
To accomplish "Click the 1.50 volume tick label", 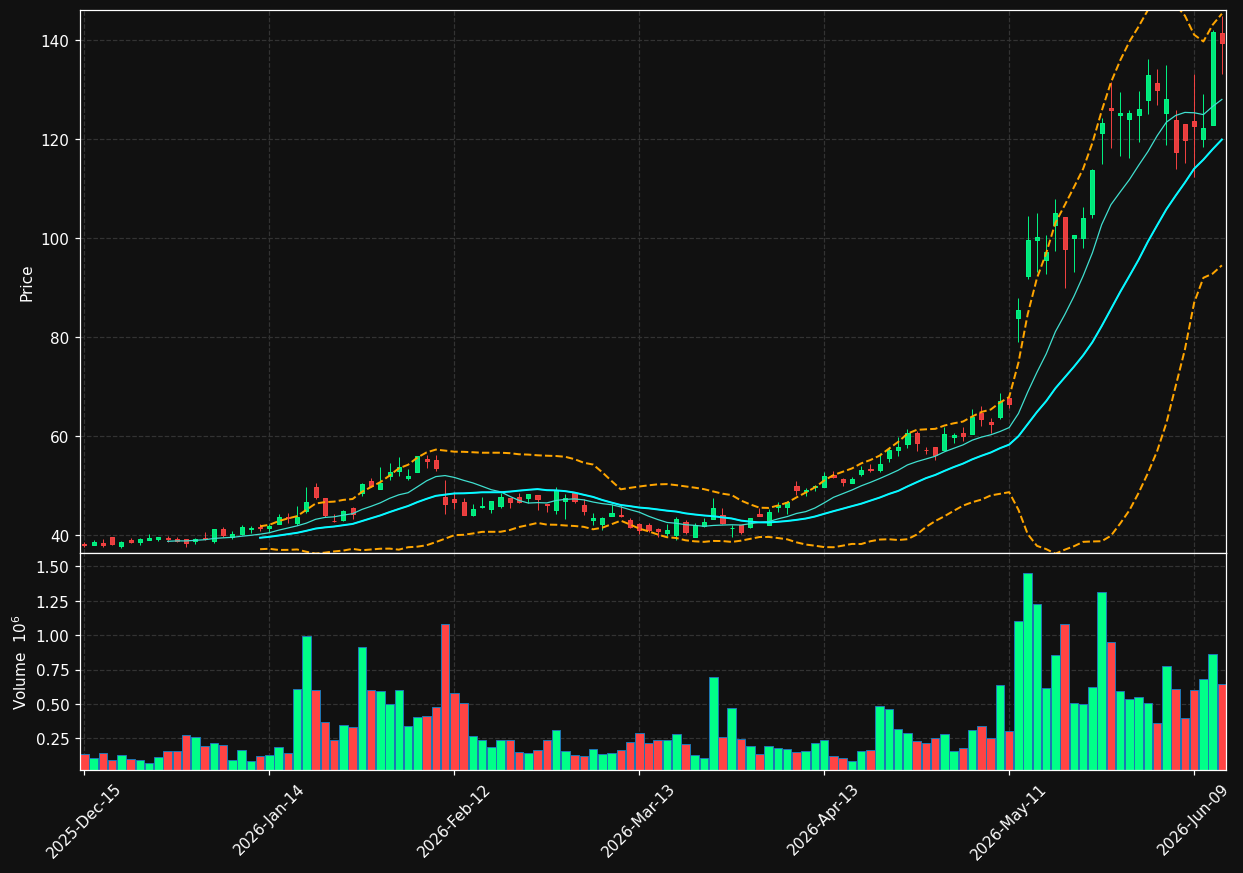I will (x=54, y=567).
